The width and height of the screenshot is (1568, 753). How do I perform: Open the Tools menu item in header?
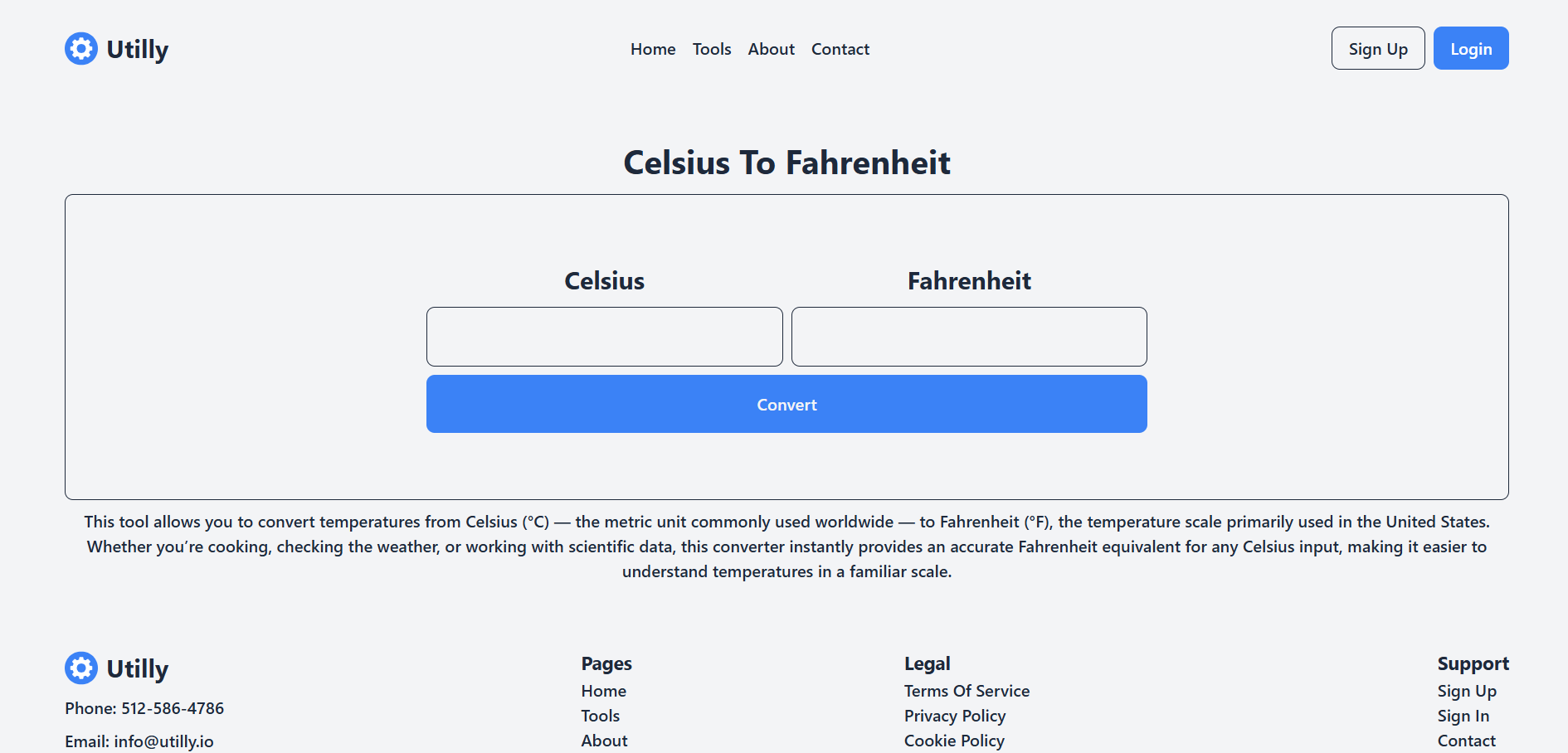coord(712,49)
